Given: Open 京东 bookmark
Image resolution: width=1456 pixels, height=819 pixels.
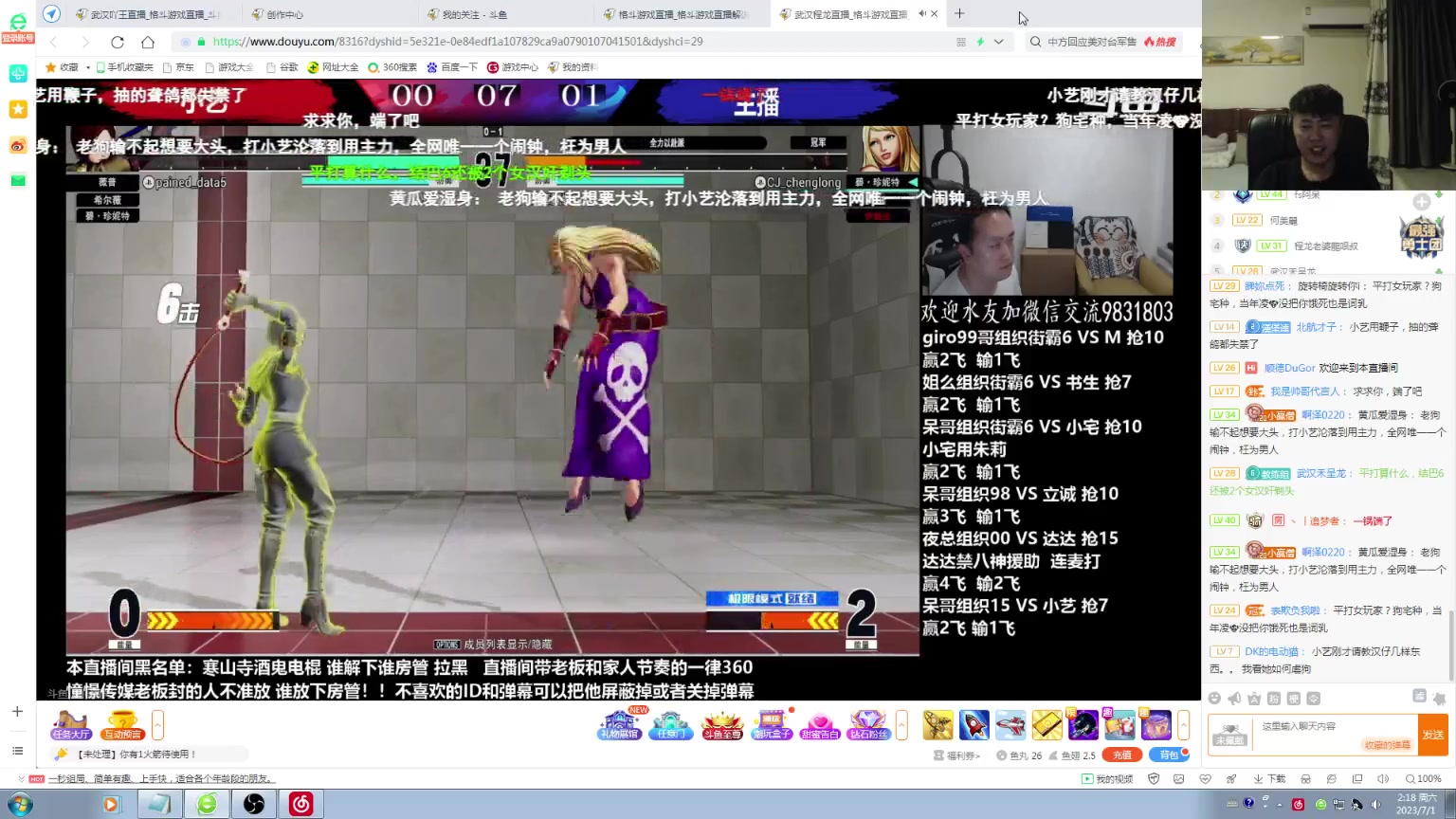Looking at the screenshot, I should coord(178,67).
